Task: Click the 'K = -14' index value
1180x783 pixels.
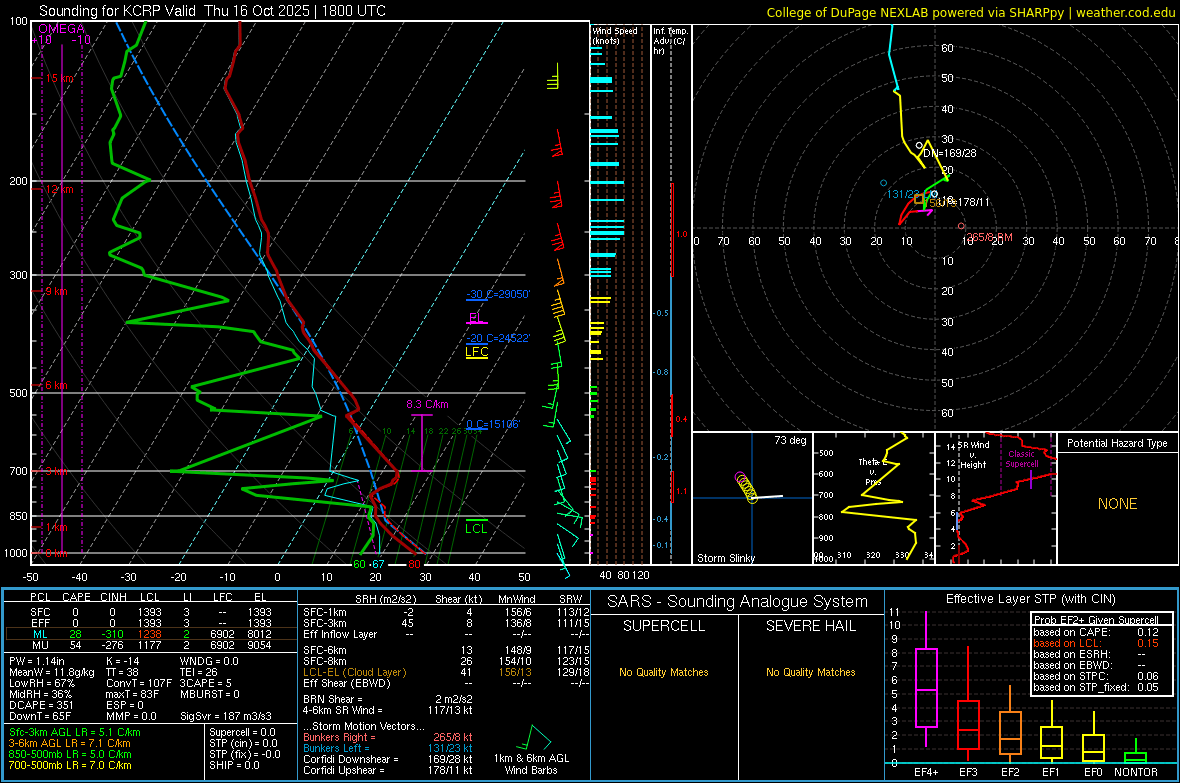Action: pyautogui.click(x=123, y=661)
